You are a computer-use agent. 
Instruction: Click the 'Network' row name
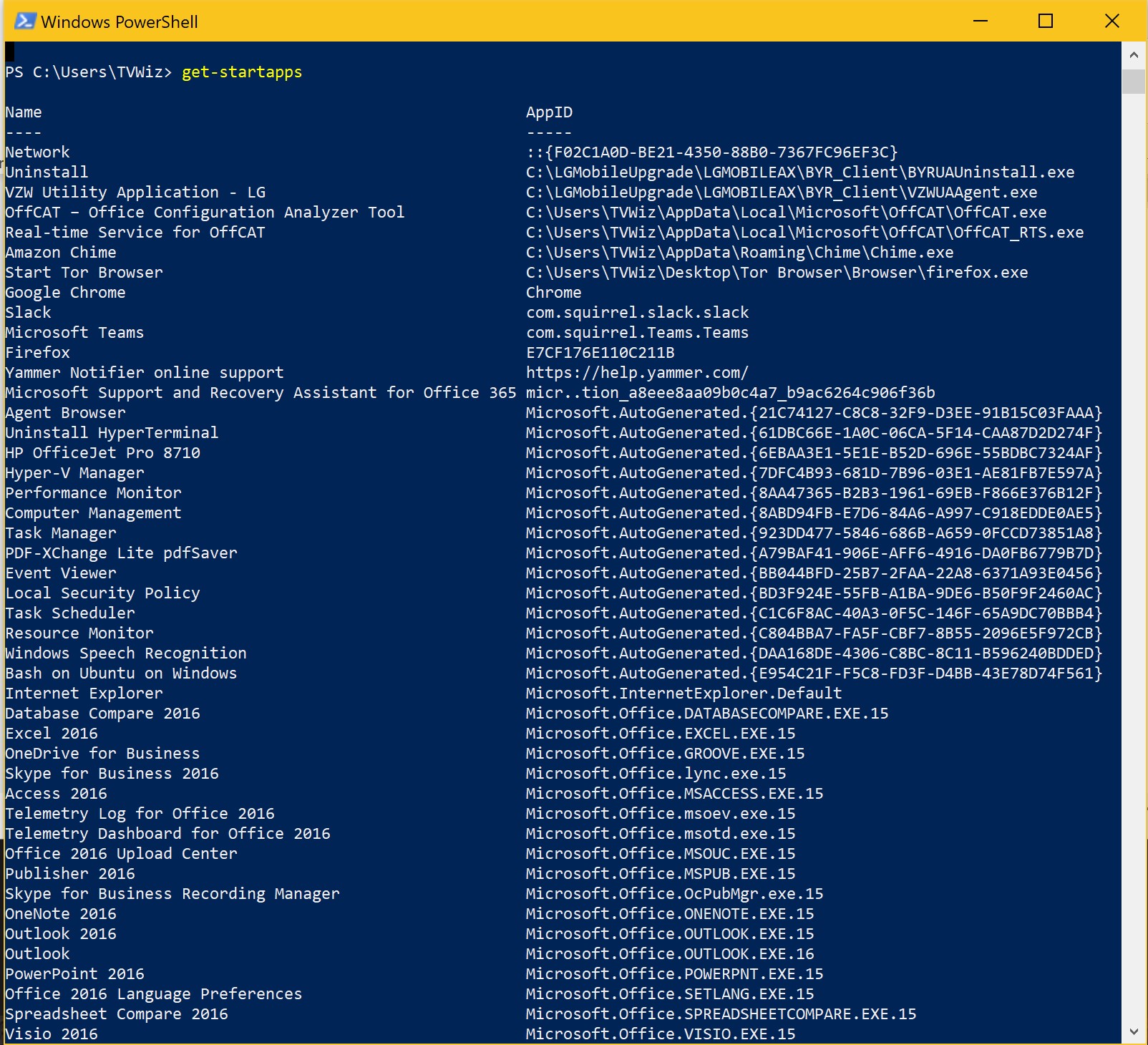coord(38,152)
